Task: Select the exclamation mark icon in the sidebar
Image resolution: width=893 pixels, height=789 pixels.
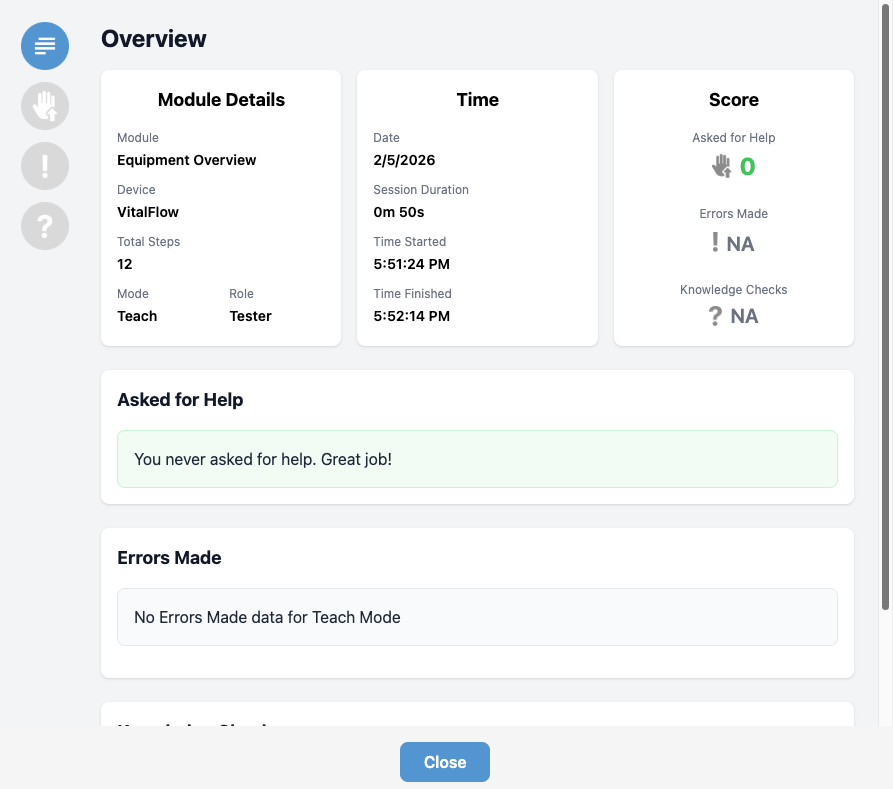Action: pos(44,166)
